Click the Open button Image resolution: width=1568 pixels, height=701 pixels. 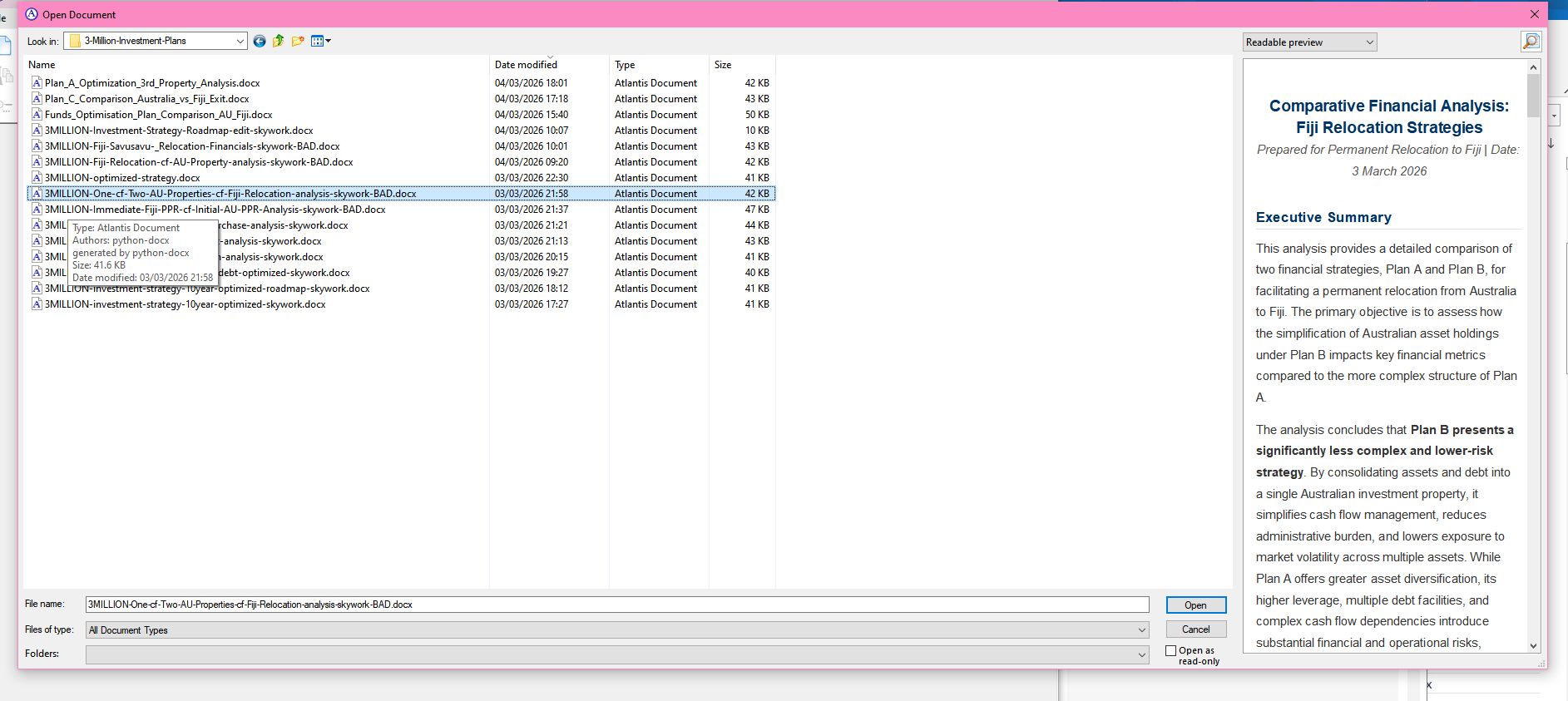point(1196,605)
